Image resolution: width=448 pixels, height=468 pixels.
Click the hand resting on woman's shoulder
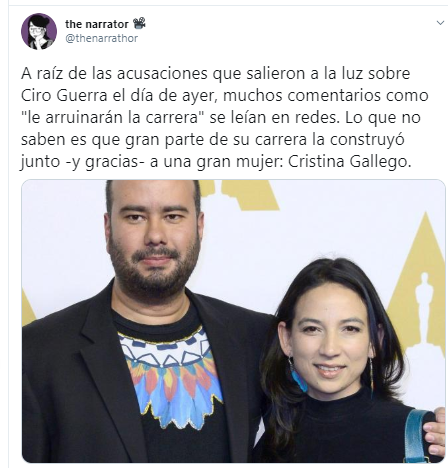coord(436,432)
